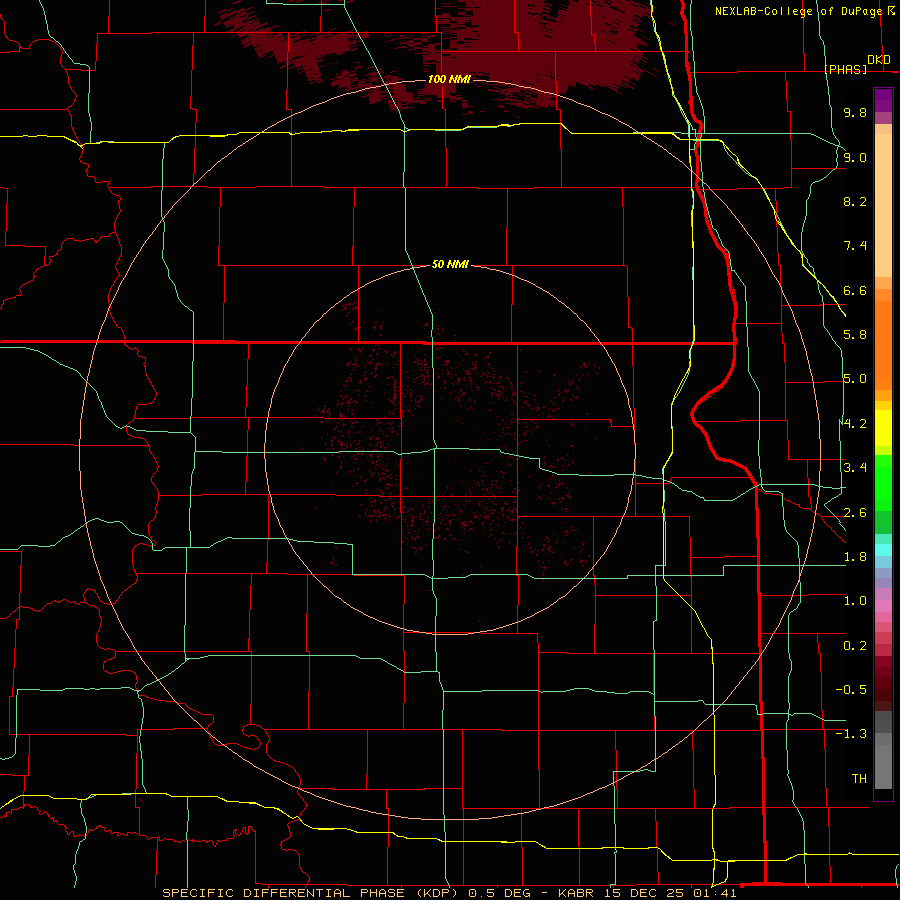The image size is (900, 900).
Task: Click the 4.2 scale value
Action: coord(855,424)
